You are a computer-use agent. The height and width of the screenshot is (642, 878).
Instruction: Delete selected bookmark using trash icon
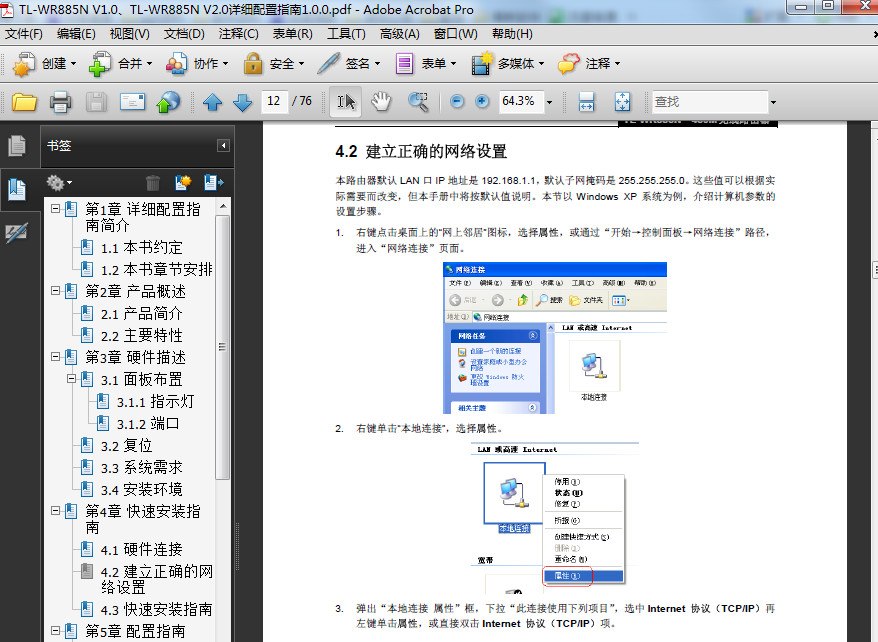click(x=150, y=182)
